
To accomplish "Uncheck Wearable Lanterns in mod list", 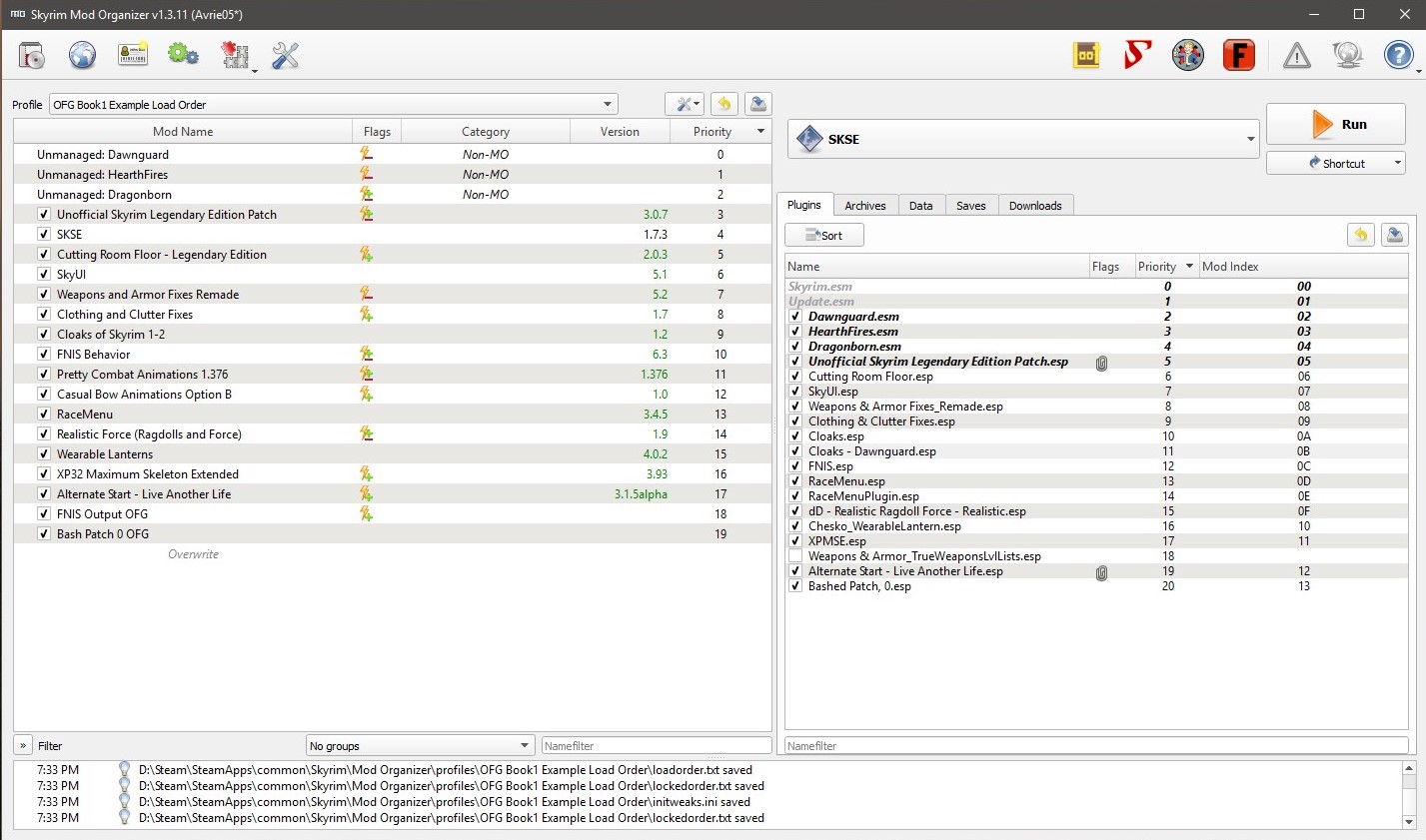I will pyautogui.click(x=44, y=454).
